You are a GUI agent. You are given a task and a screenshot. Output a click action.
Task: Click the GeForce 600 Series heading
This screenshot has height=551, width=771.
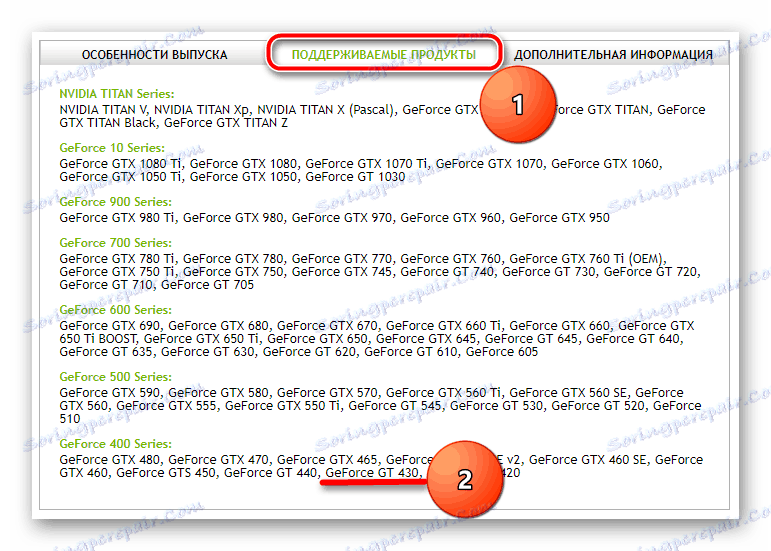click(115, 310)
